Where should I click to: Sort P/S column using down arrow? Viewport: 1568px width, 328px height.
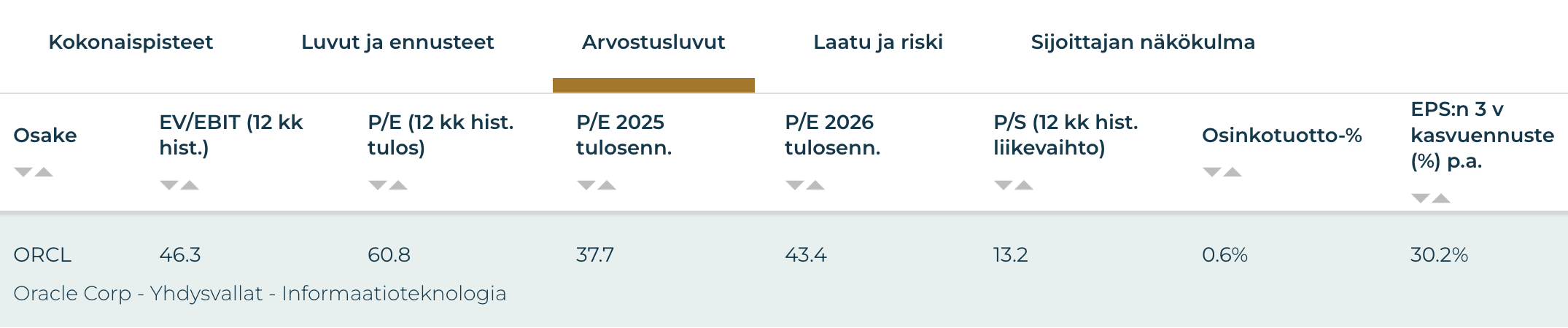[x=1004, y=185]
